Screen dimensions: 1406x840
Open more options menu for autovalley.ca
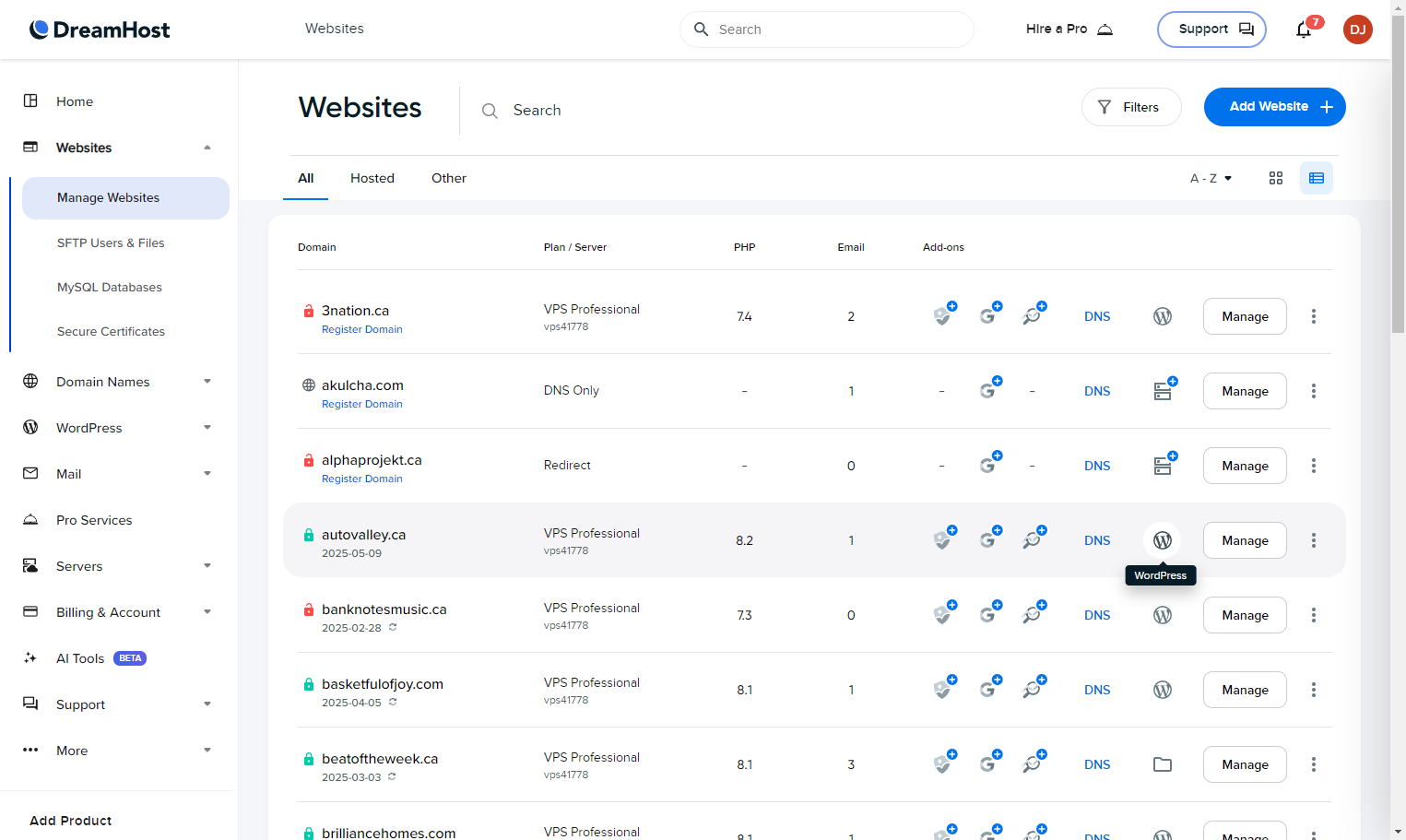[x=1314, y=540]
